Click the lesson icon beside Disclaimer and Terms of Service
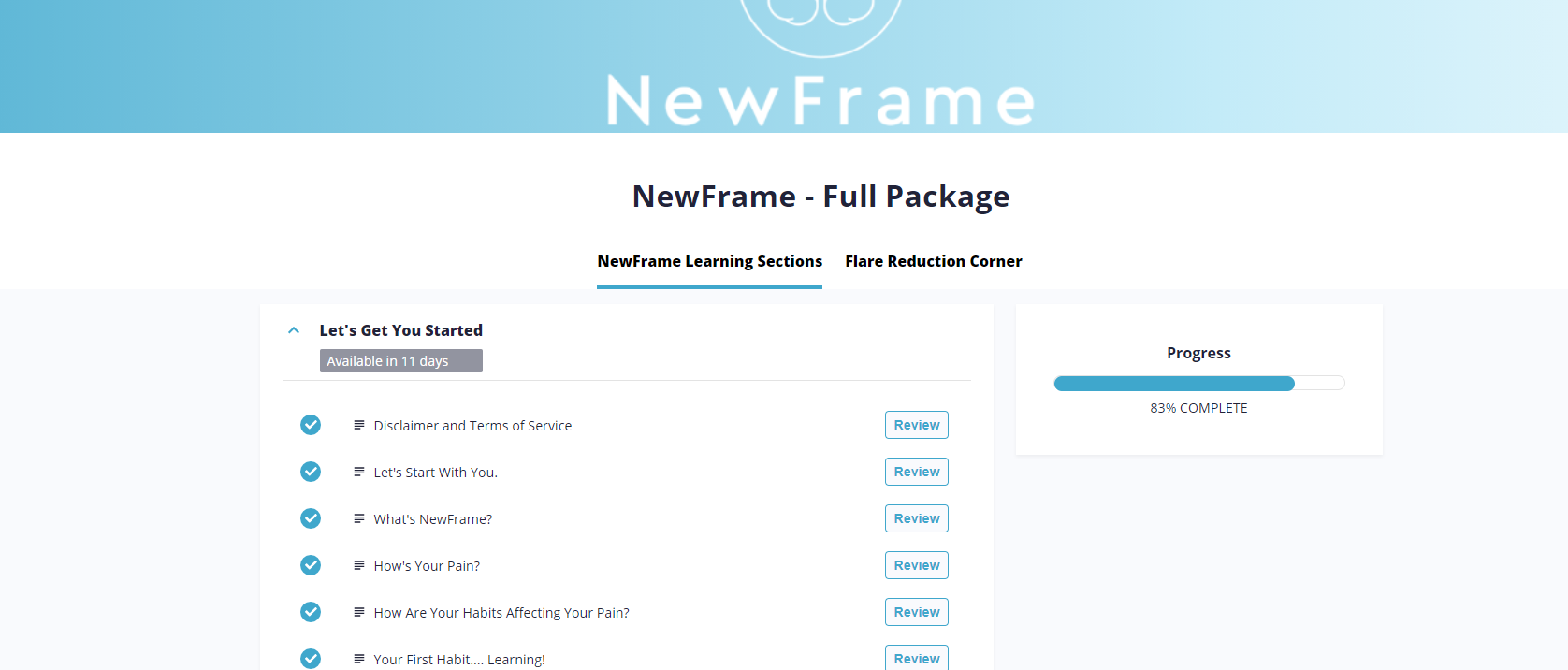This screenshot has height=670, width=1568. pos(358,425)
